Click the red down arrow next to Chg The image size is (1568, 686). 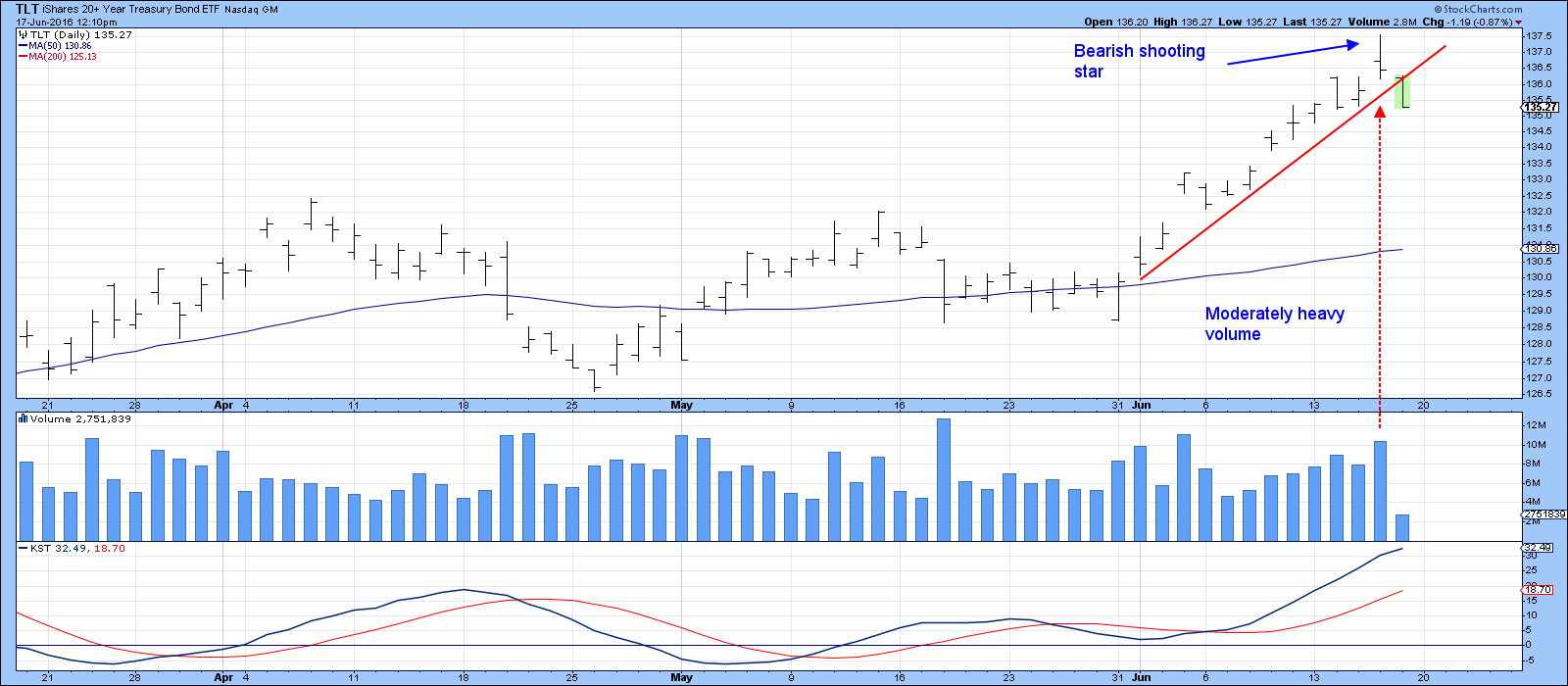pos(1518,22)
